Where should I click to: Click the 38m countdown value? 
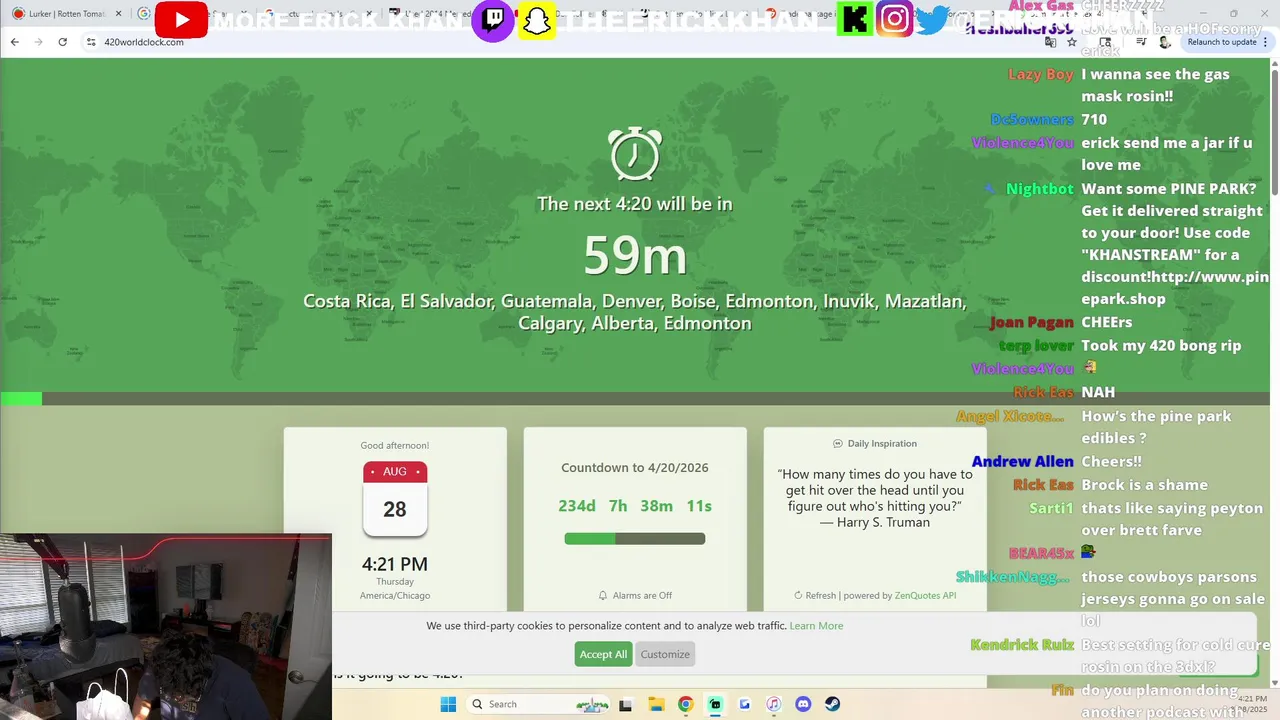(656, 506)
